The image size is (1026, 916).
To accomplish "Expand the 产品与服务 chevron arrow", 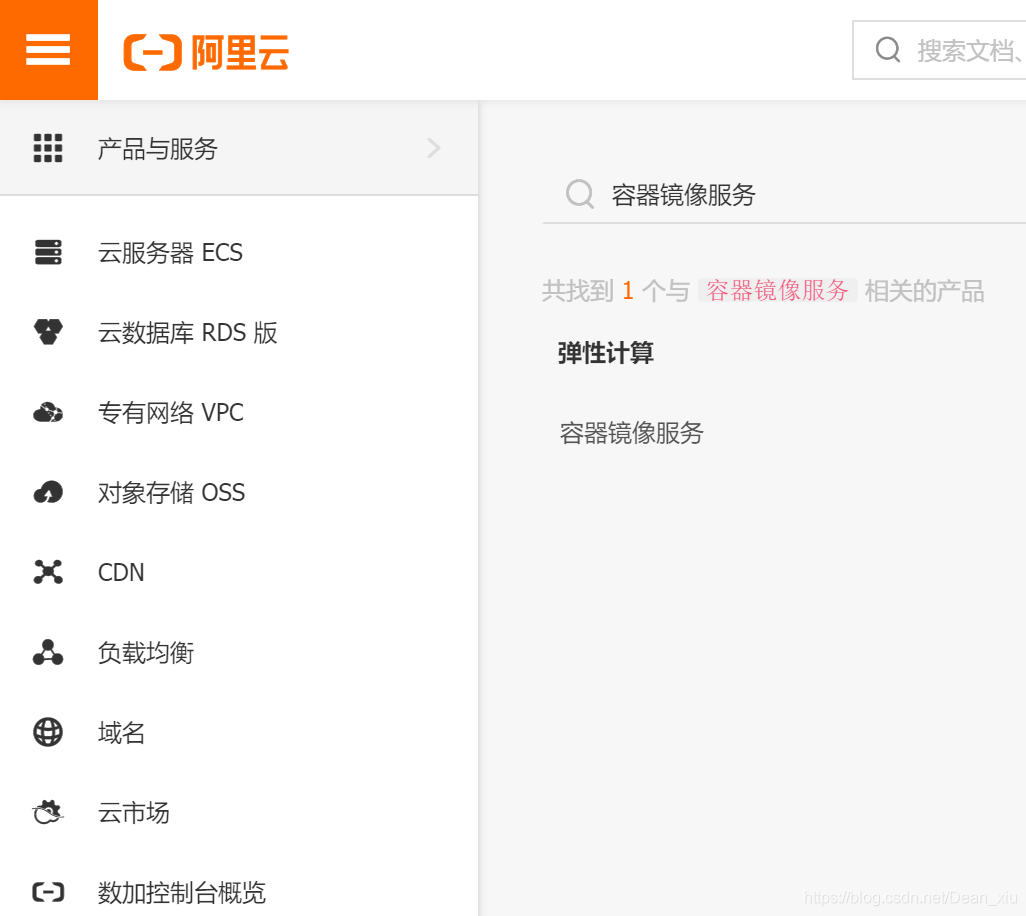I will pos(433,148).
